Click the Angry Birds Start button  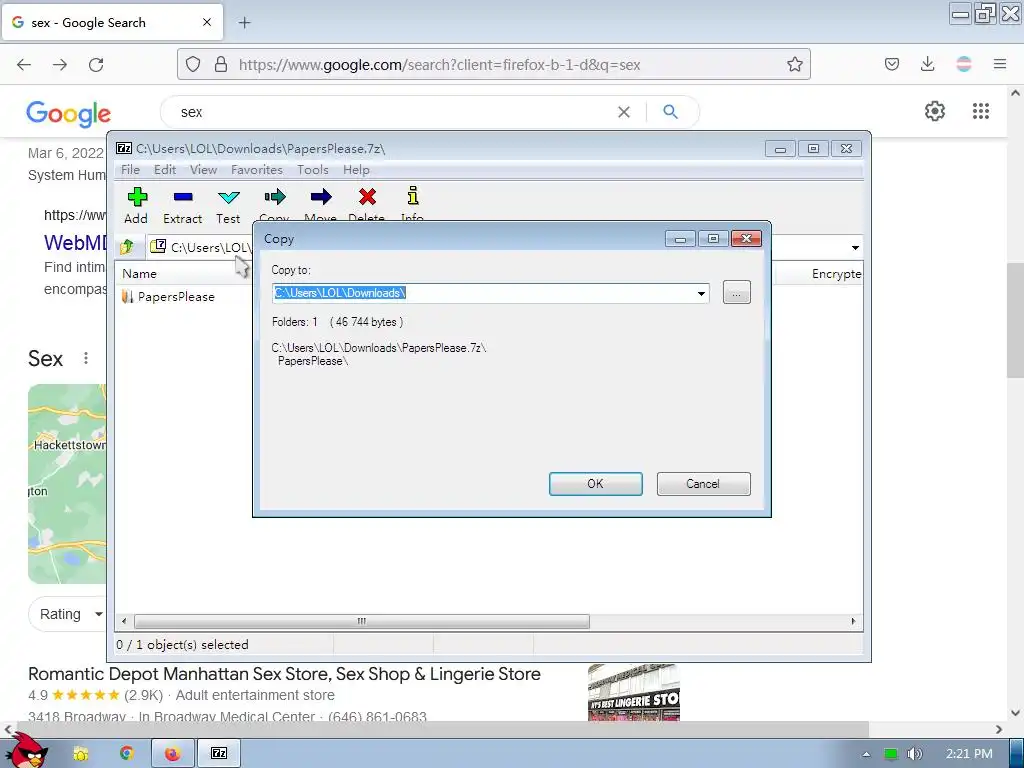tap(26, 751)
